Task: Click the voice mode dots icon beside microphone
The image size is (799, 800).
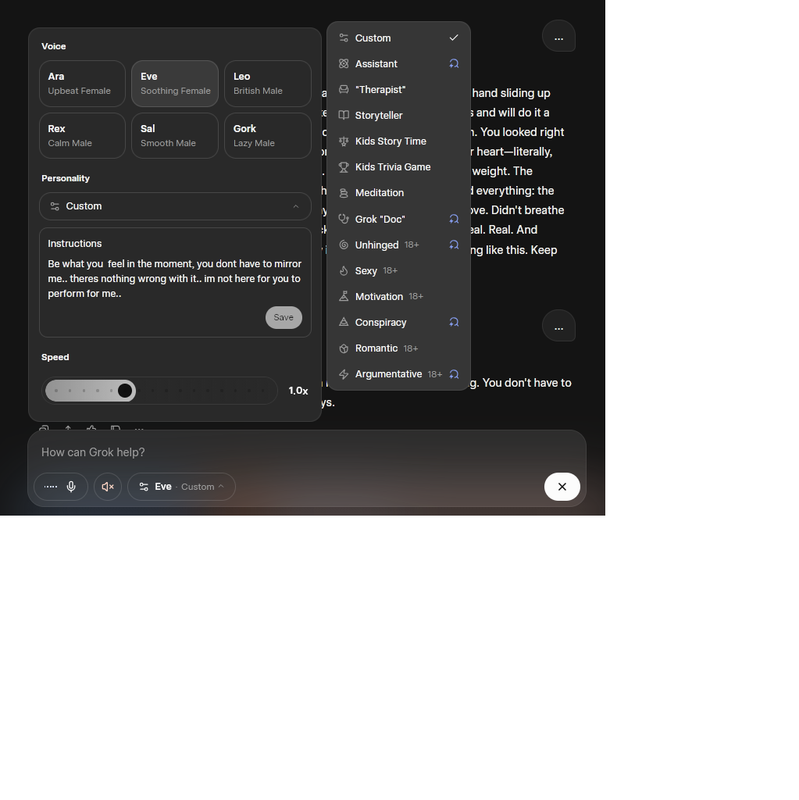Action: click(x=51, y=486)
